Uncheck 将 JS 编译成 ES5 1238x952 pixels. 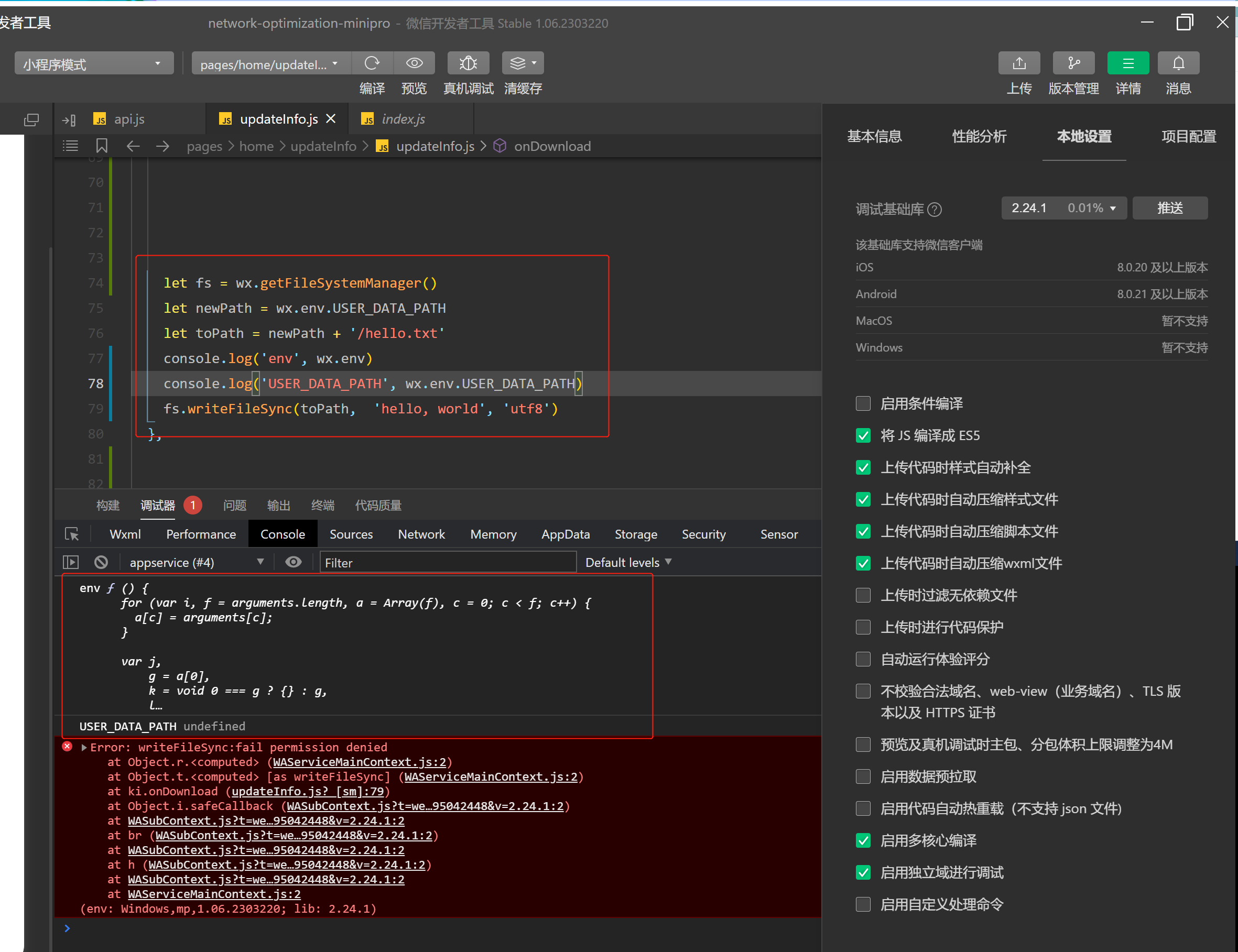863,435
